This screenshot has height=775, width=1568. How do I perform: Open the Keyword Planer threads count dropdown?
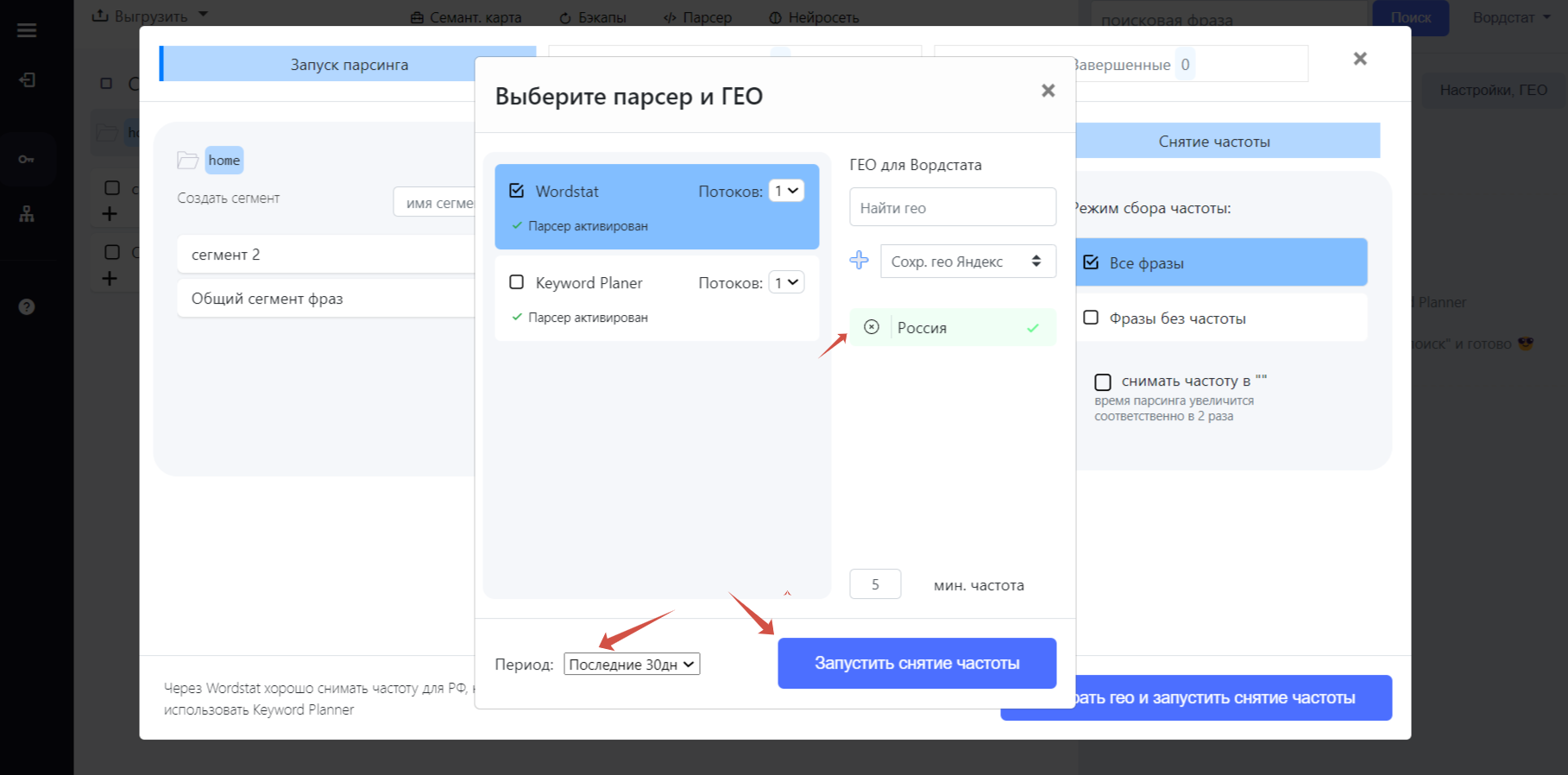click(786, 282)
